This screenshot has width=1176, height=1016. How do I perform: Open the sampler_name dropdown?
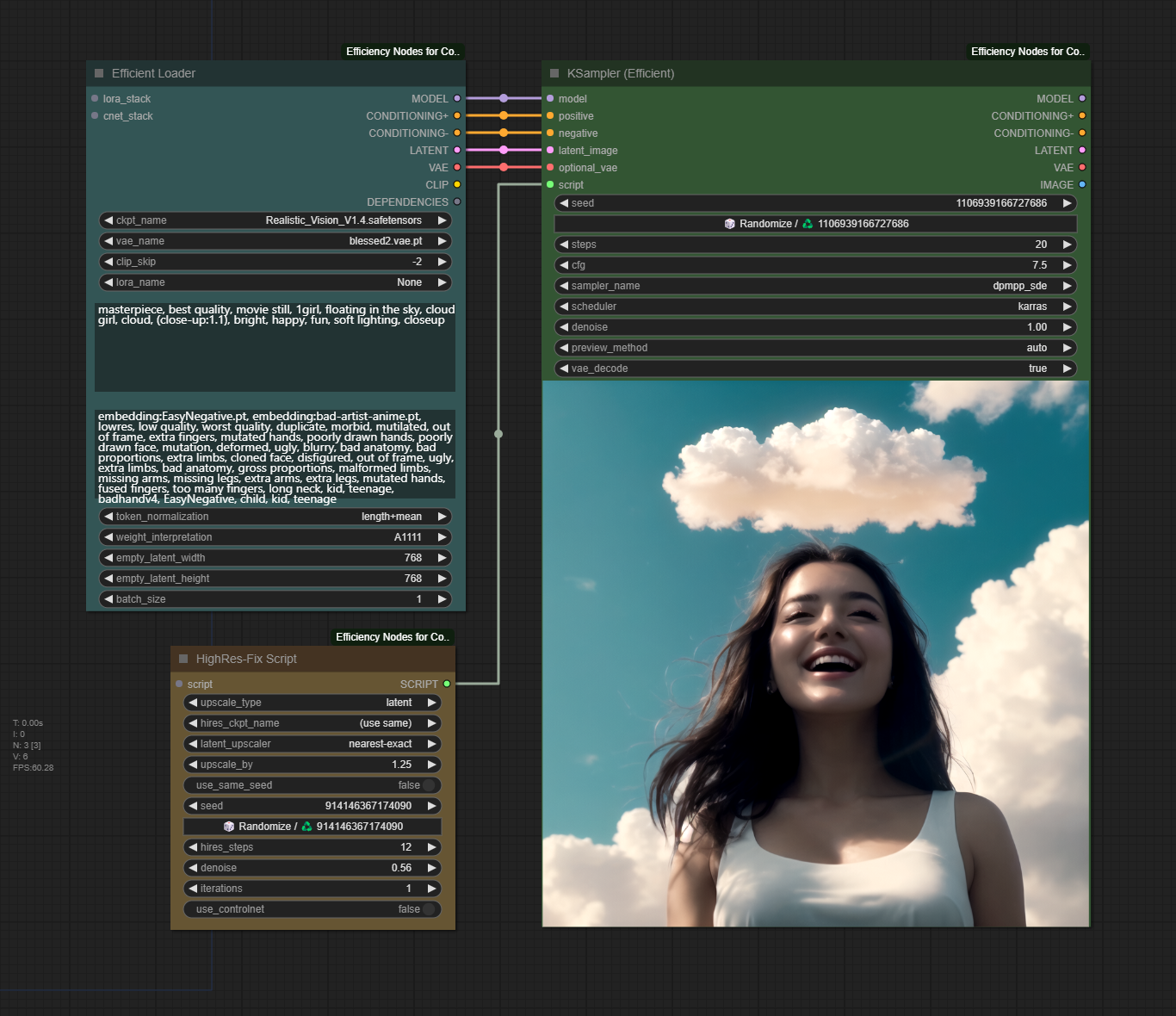click(815, 286)
